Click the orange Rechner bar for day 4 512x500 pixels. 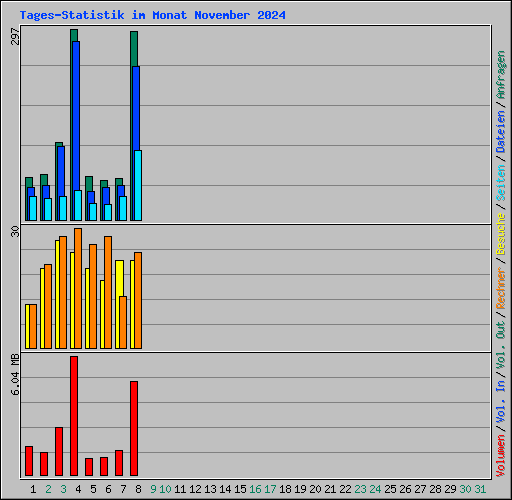[78, 289]
